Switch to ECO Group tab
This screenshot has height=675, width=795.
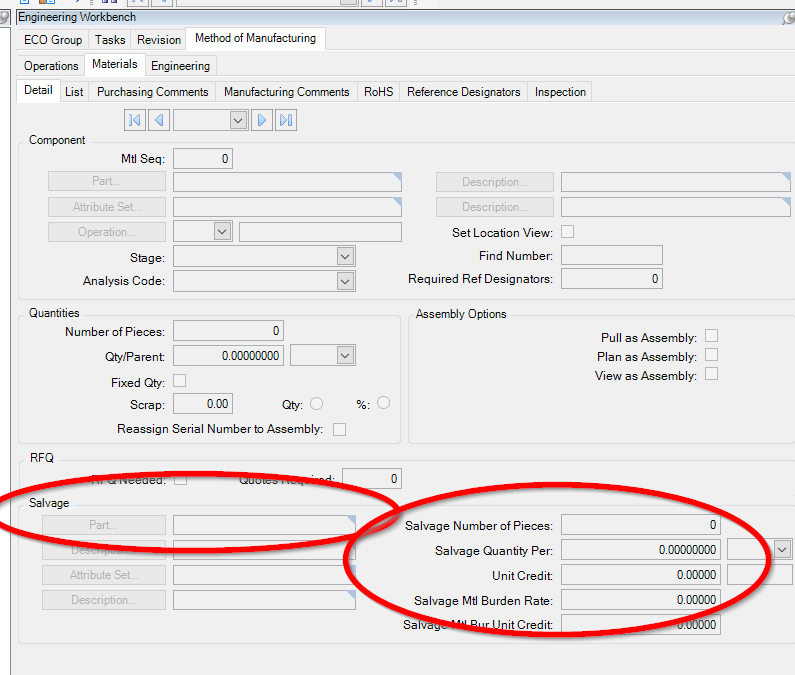tap(53, 40)
